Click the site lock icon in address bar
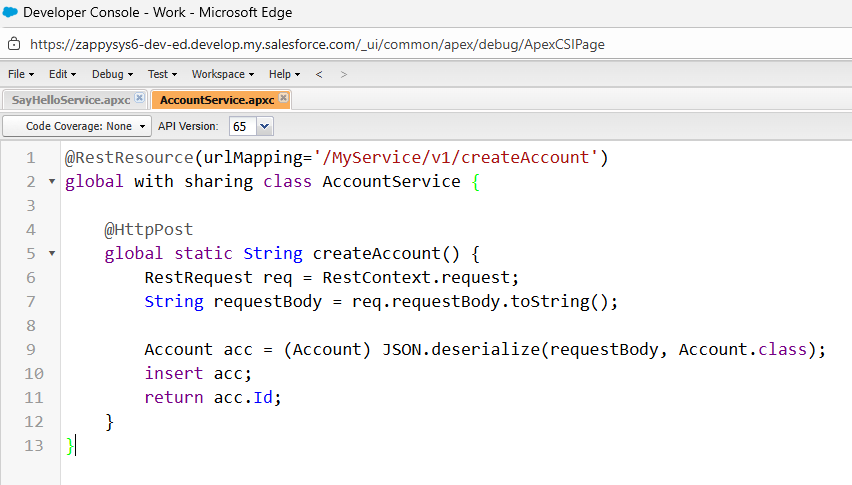Image resolution: width=852 pixels, height=485 pixels. (x=13, y=44)
